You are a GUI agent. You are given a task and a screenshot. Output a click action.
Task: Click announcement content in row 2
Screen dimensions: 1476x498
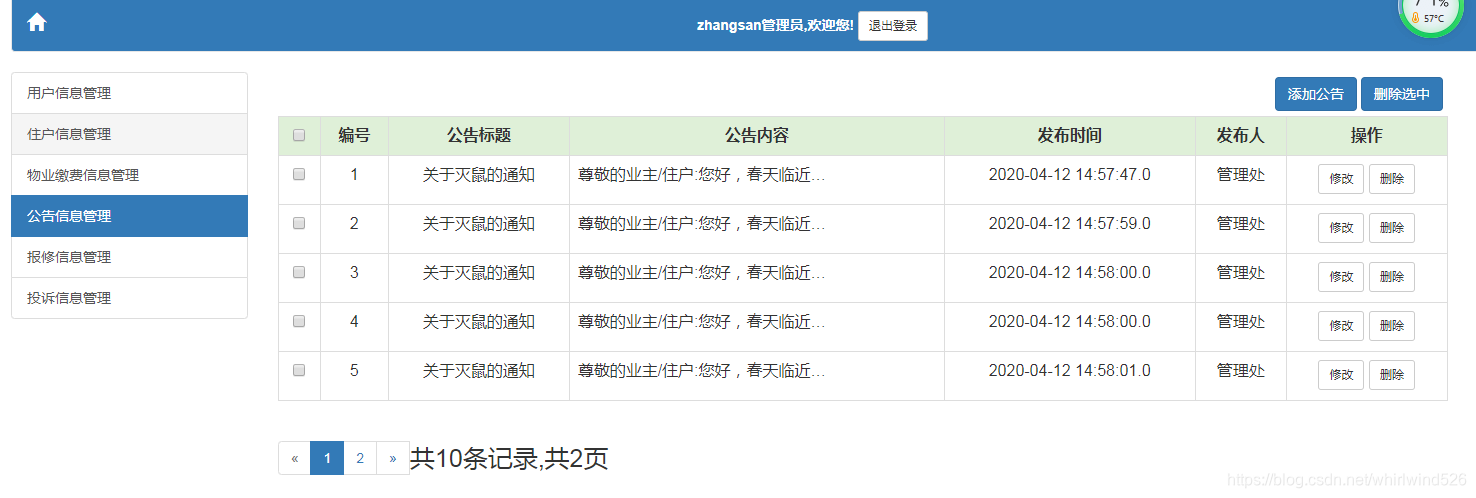coord(702,224)
